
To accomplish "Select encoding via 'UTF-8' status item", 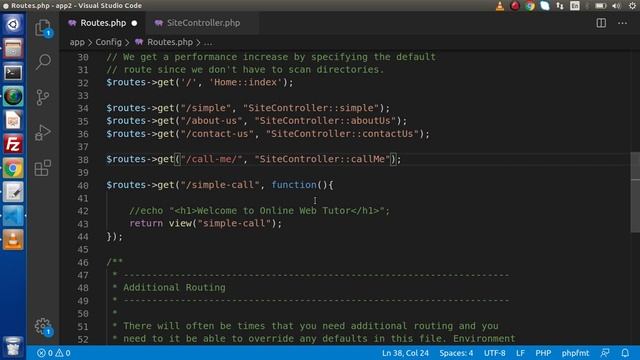I will 494,353.
